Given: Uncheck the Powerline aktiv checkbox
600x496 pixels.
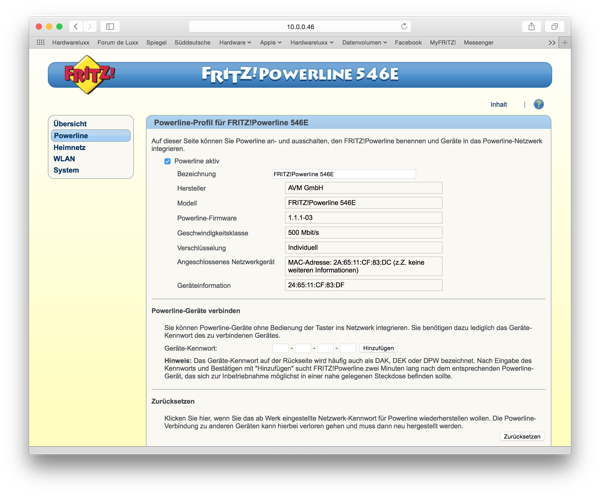Looking at the screenshot, I should (167, 161).
